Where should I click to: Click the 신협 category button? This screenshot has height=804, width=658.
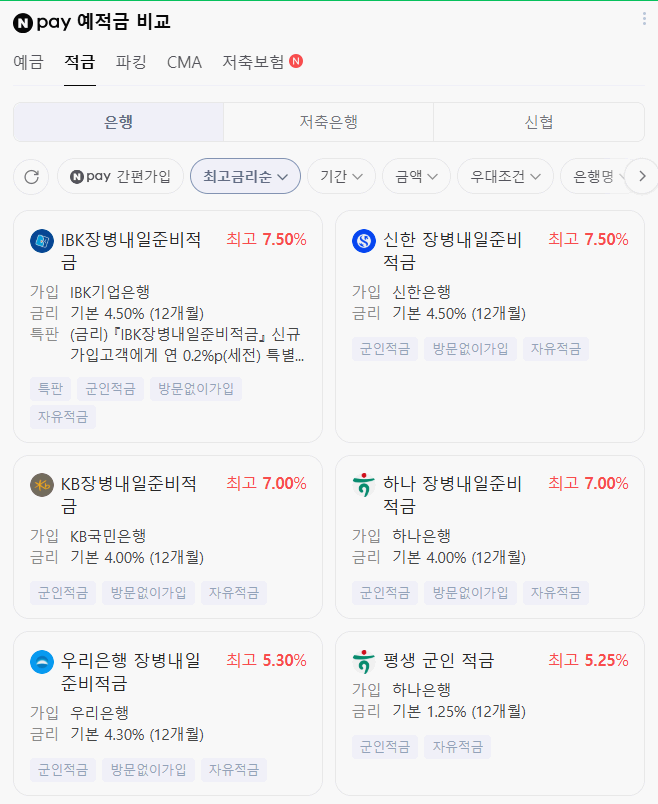click(x=540, y=121)
